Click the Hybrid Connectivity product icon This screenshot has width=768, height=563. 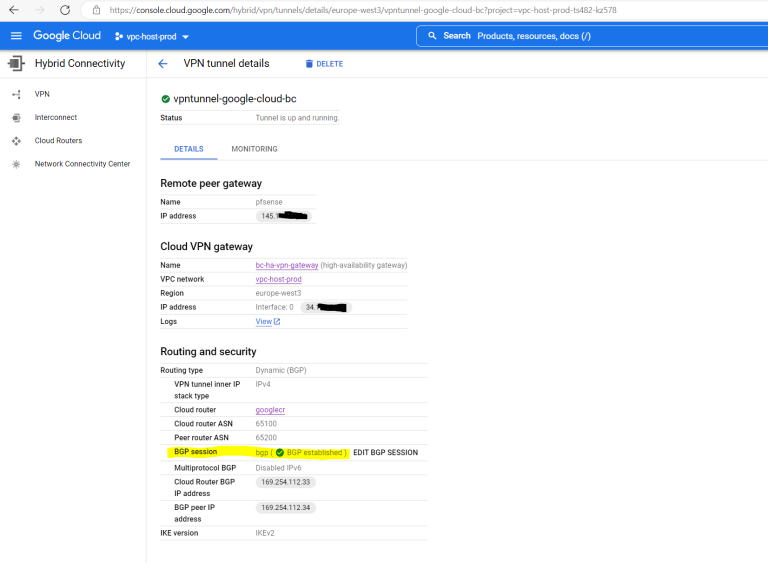pyautogui.click(x=16, y=63)
